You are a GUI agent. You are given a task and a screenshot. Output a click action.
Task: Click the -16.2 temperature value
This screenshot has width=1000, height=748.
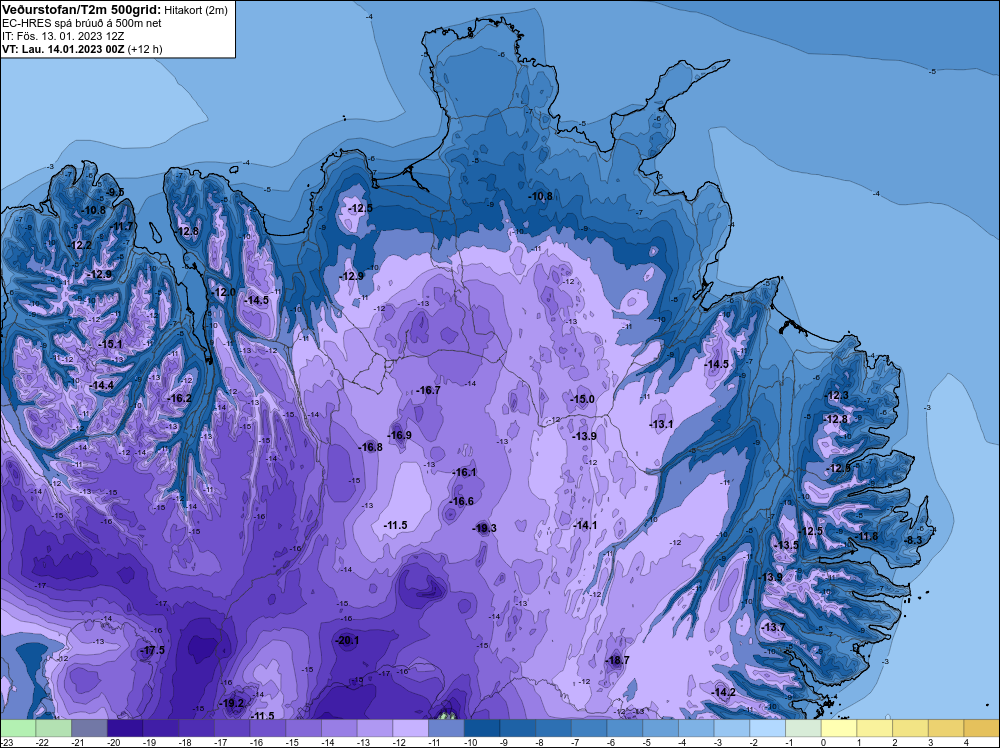179,398
